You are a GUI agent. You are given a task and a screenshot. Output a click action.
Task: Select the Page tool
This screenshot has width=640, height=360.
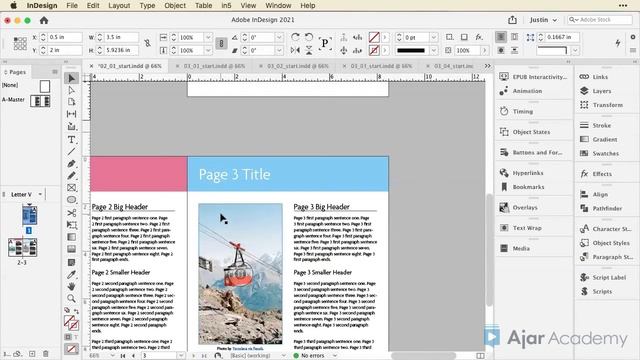click(71, 102)
